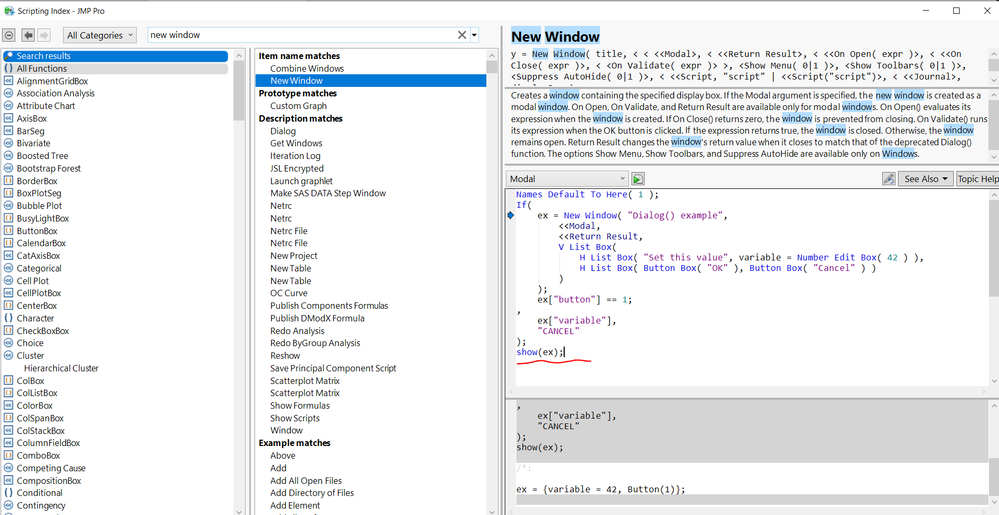
Task: Click in the new window search field
Action: coord(300,35)
